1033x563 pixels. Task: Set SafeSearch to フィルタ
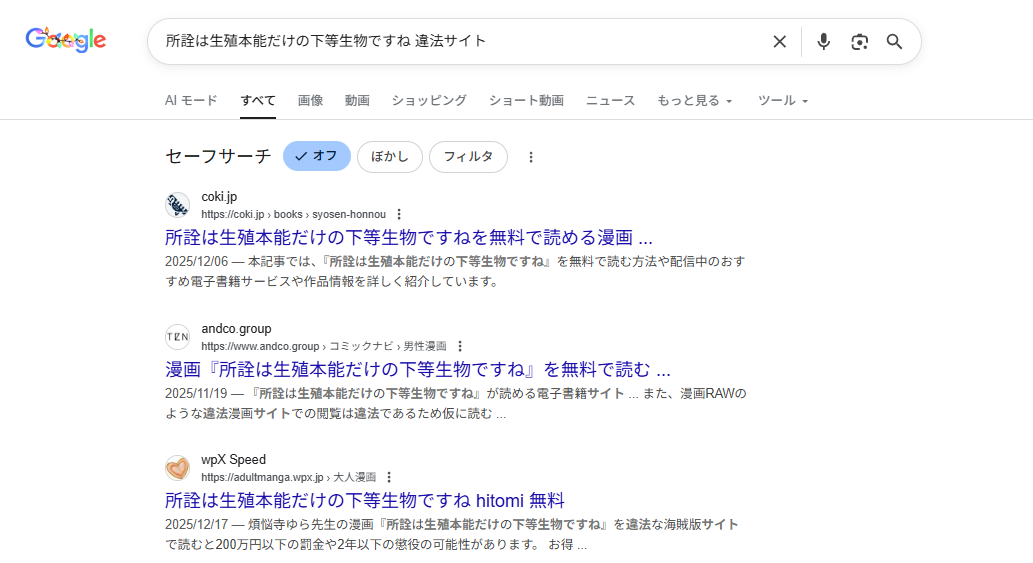click(468, 157)
